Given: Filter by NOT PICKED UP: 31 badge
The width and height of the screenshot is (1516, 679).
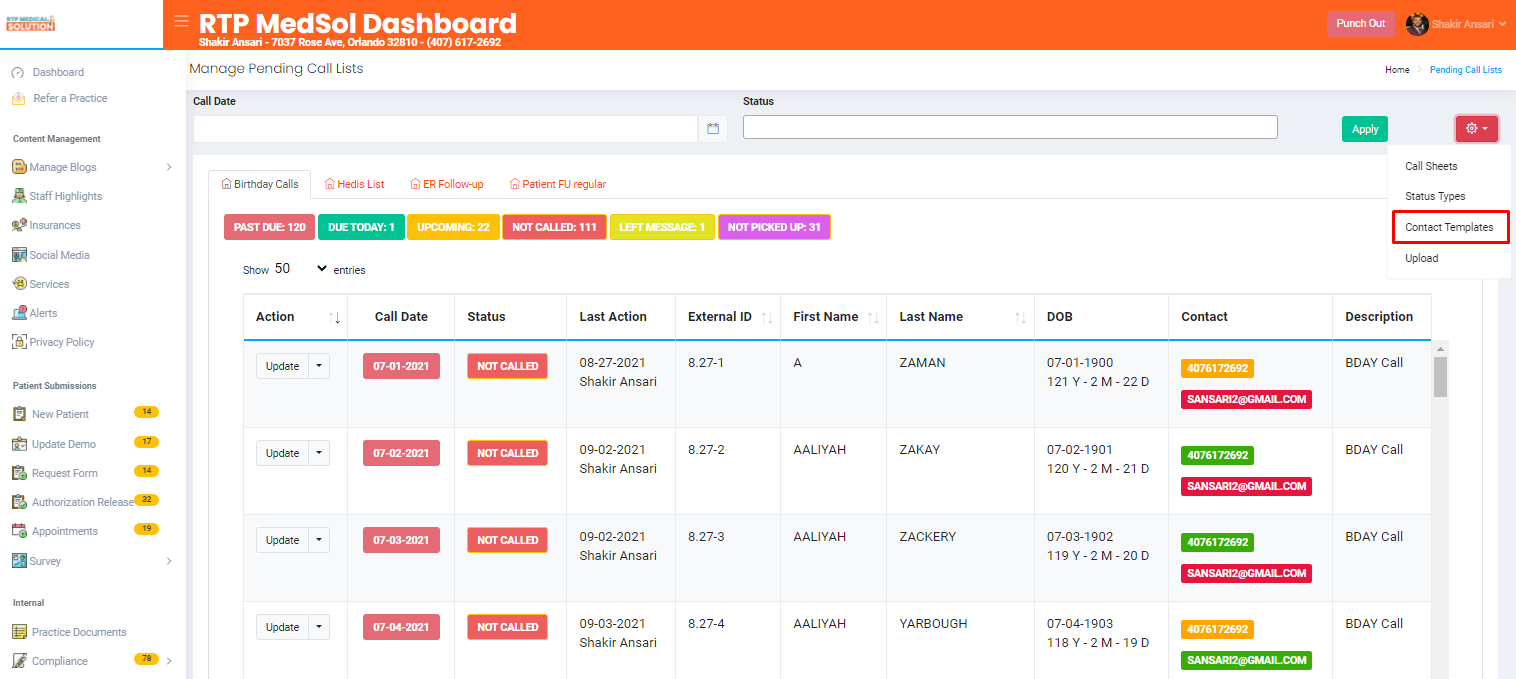Looking at the screenshot, I should [x=774, y=227].
